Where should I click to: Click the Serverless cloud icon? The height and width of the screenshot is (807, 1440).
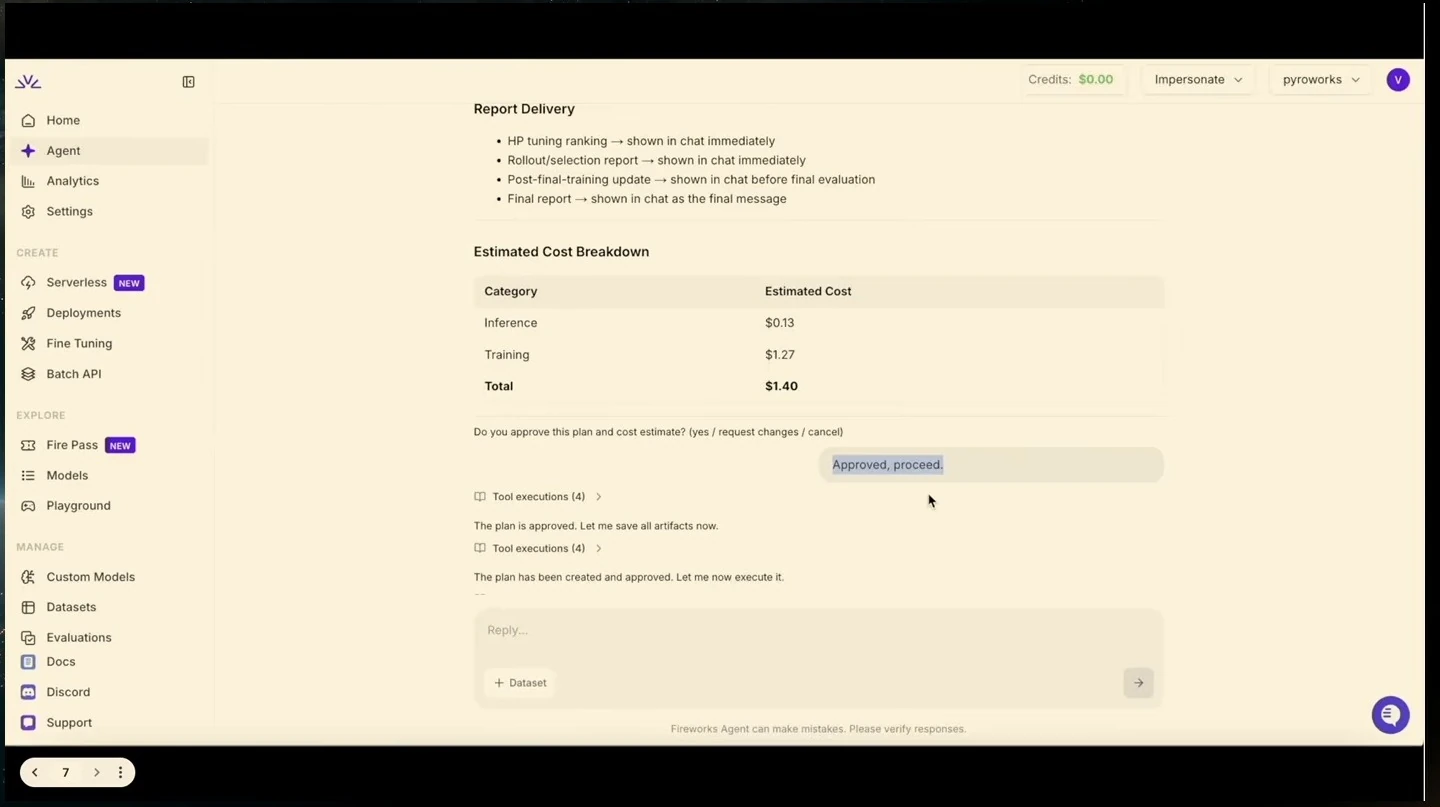[x=28, y=283]
